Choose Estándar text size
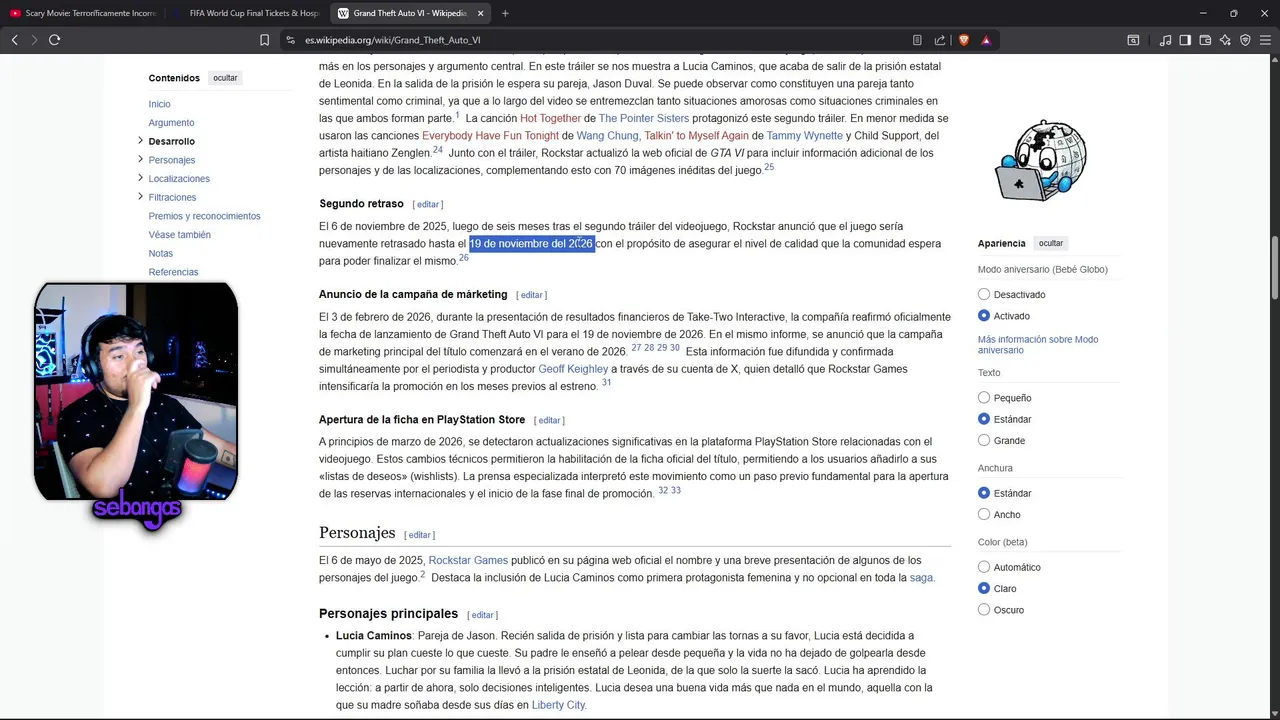1280x720 pixels. pos(984,419)
